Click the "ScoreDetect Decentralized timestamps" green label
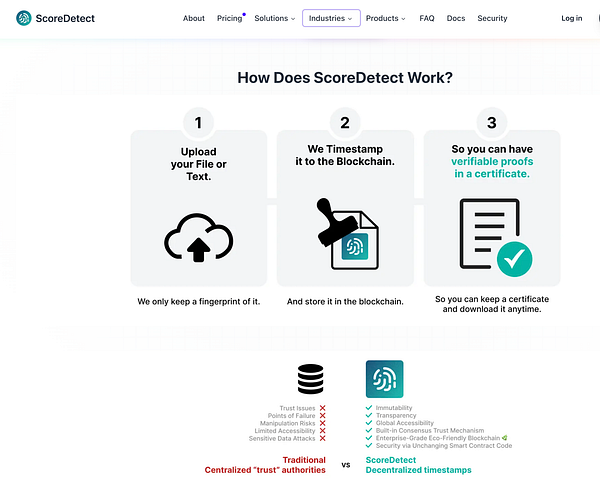Screen dimensions: 600x484 click(419, 465)
